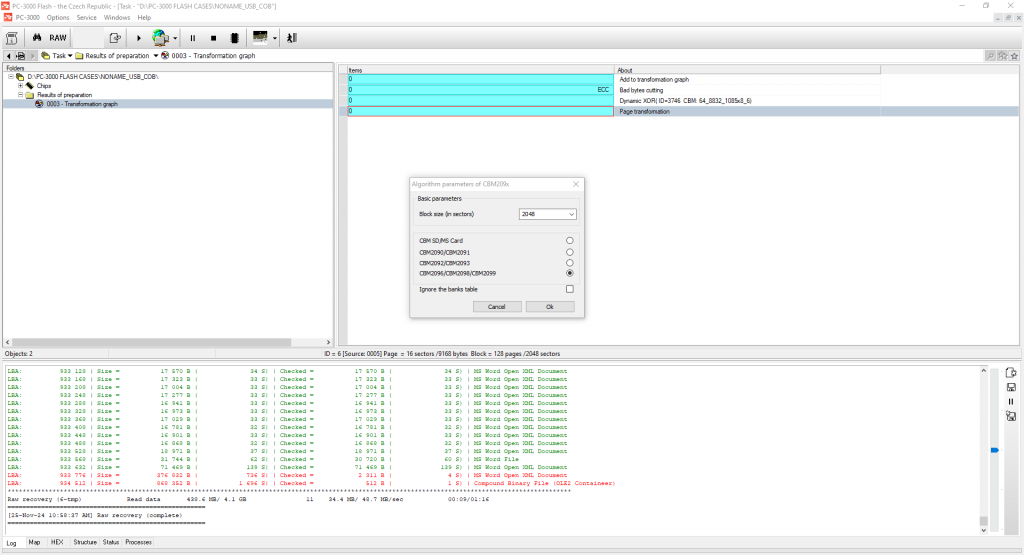Click the save log floppy disk icon
The height and width of the screenshot is (555, 1024).
[1011, 387]
